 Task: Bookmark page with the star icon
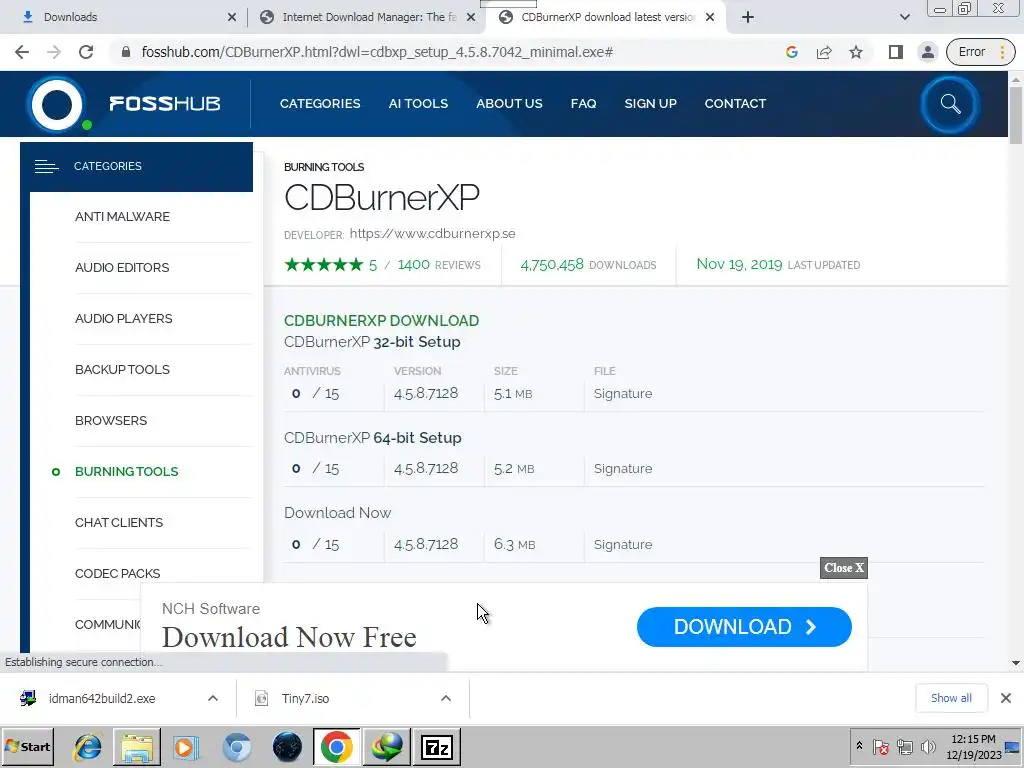coord(856,52)
